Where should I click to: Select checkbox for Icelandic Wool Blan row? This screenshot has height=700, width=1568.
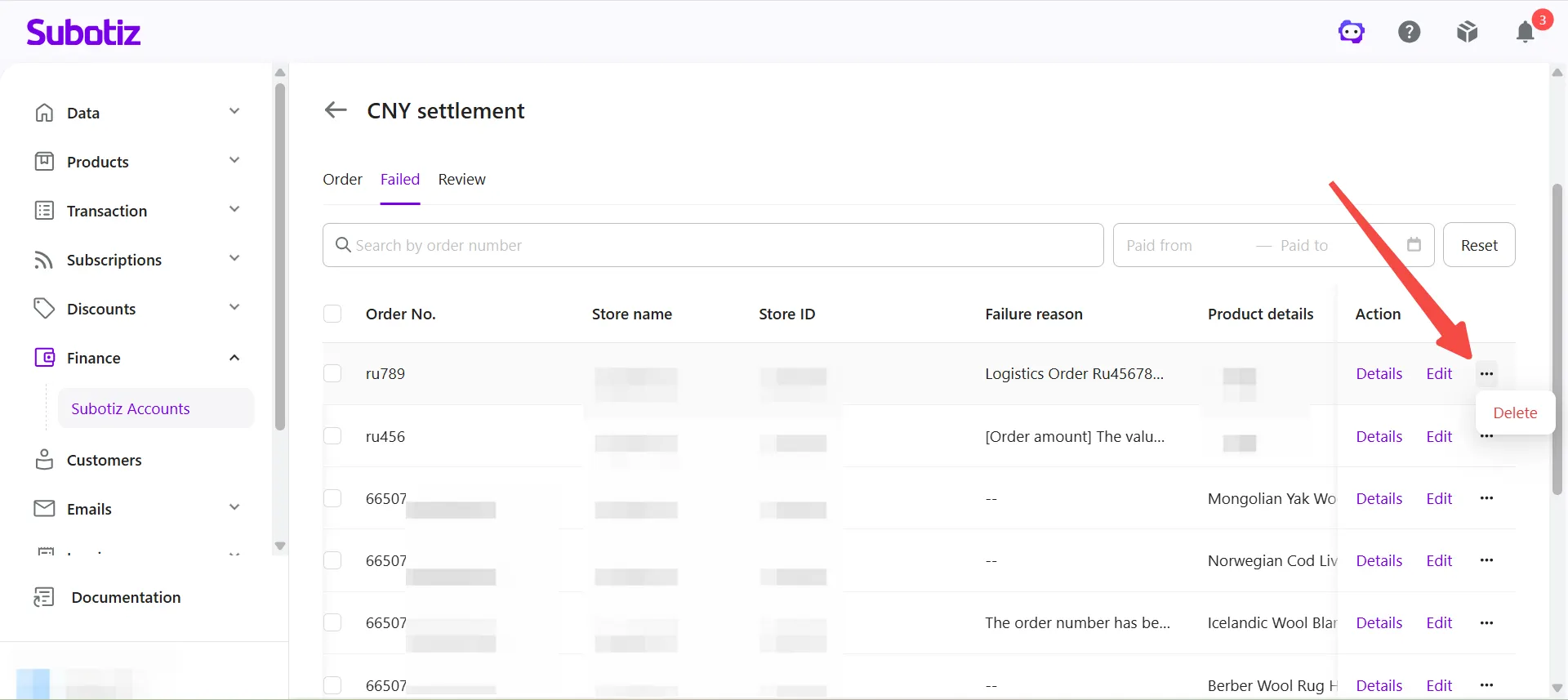(x=332, y=622)
